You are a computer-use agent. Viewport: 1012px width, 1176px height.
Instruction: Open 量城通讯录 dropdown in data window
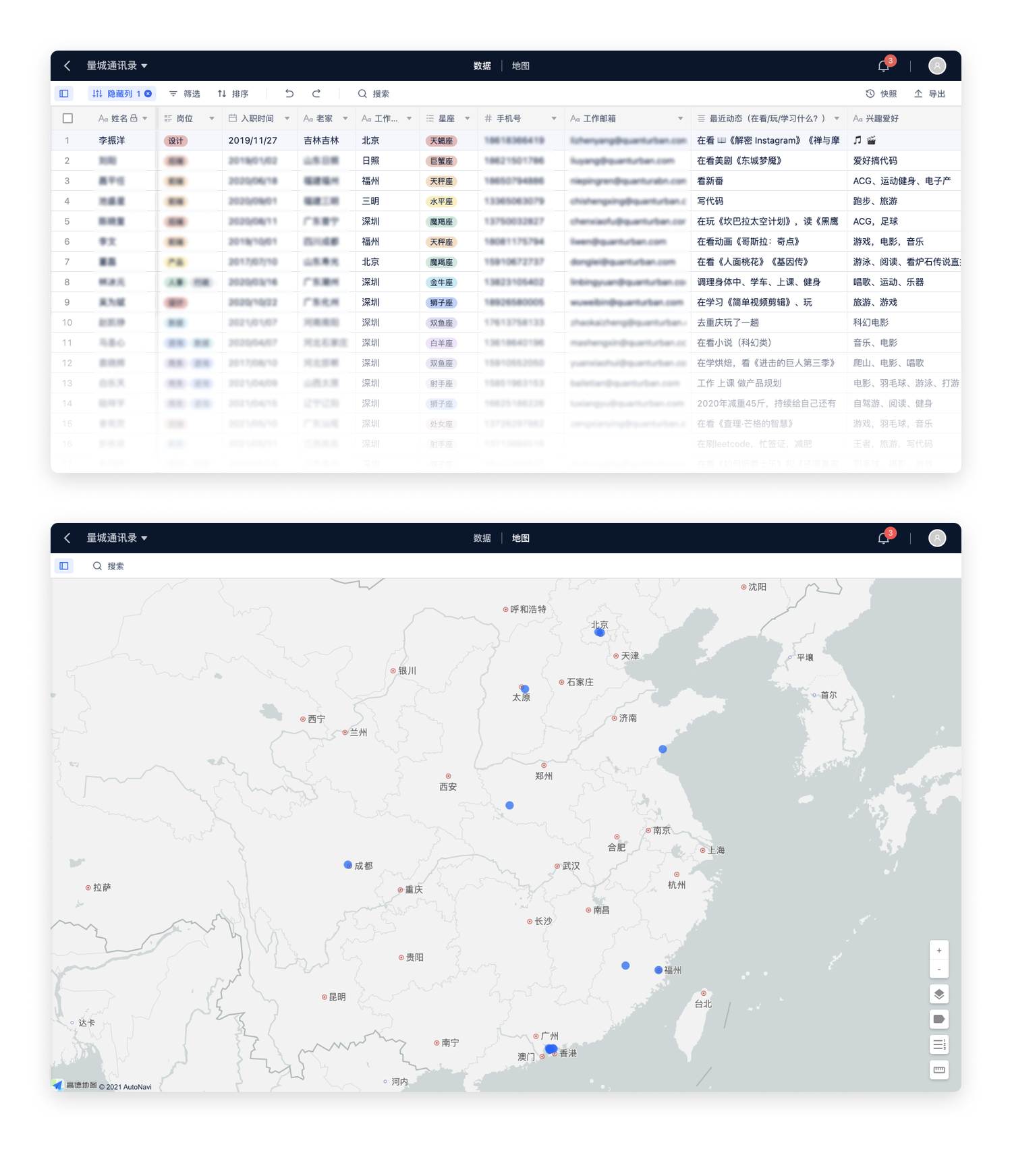point(117,65)
